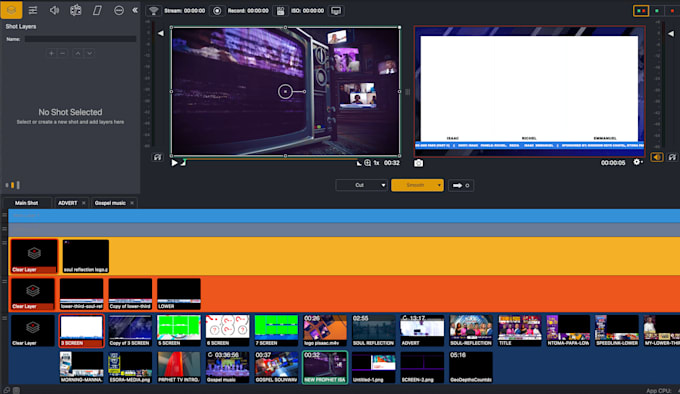This screenshot has width=680, height=394.
Task: Click the preview clip out-point marker
Action: [359, 163]
